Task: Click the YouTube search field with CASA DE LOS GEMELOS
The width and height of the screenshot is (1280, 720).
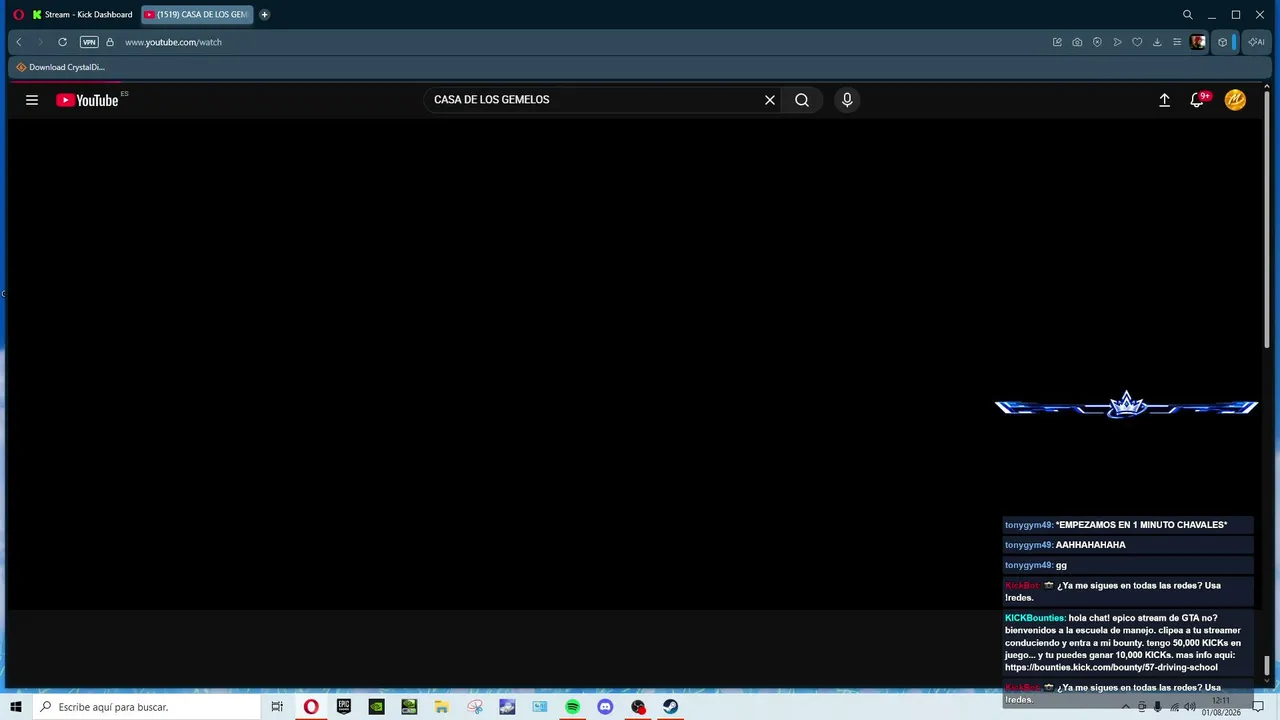Action: click(x=592, y=100)
